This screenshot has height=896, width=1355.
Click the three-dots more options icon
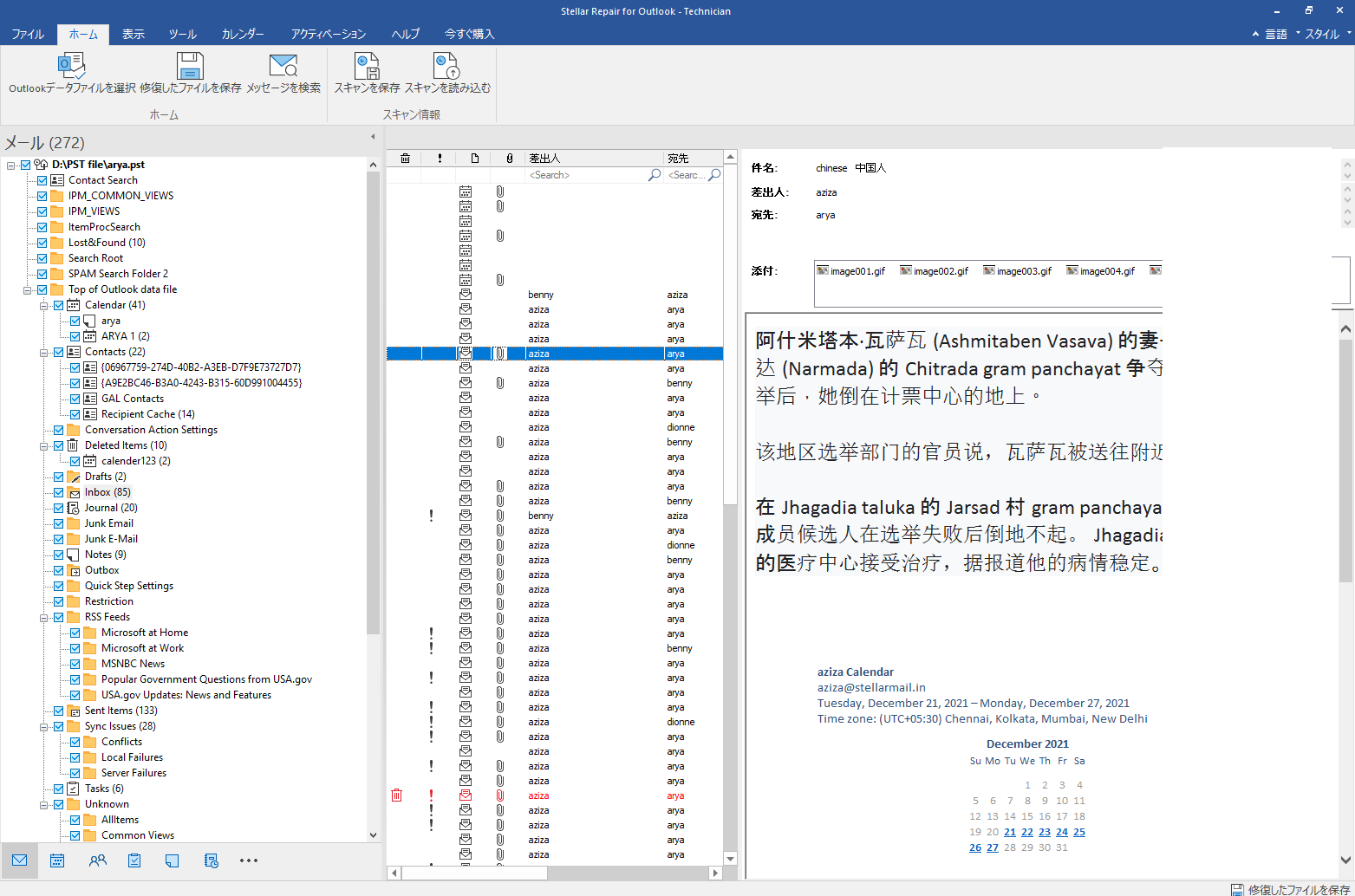(x=249, y=860)
